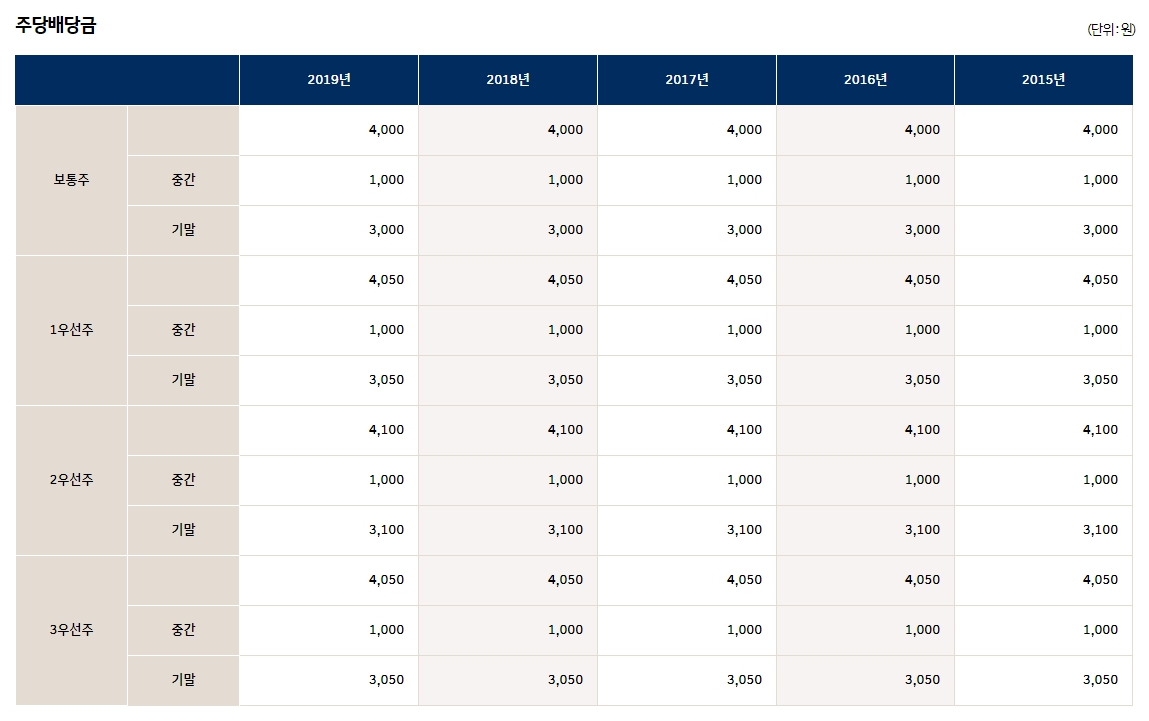The height and width of the screenshot is (721, 1149).
Task: Click 중간 label under 1우선주
Action: 183,330
